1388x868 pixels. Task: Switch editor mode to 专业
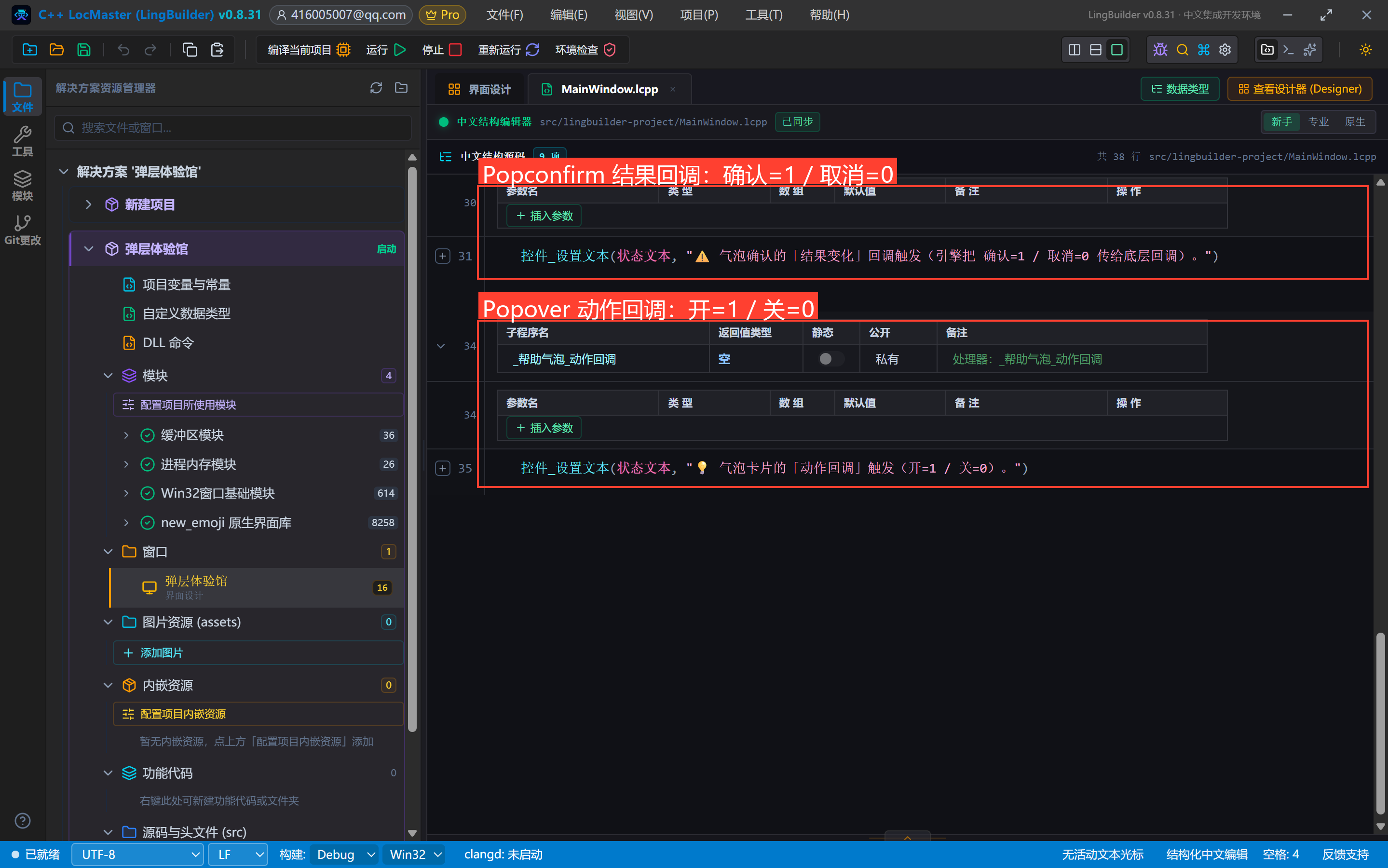(1319, 122)
